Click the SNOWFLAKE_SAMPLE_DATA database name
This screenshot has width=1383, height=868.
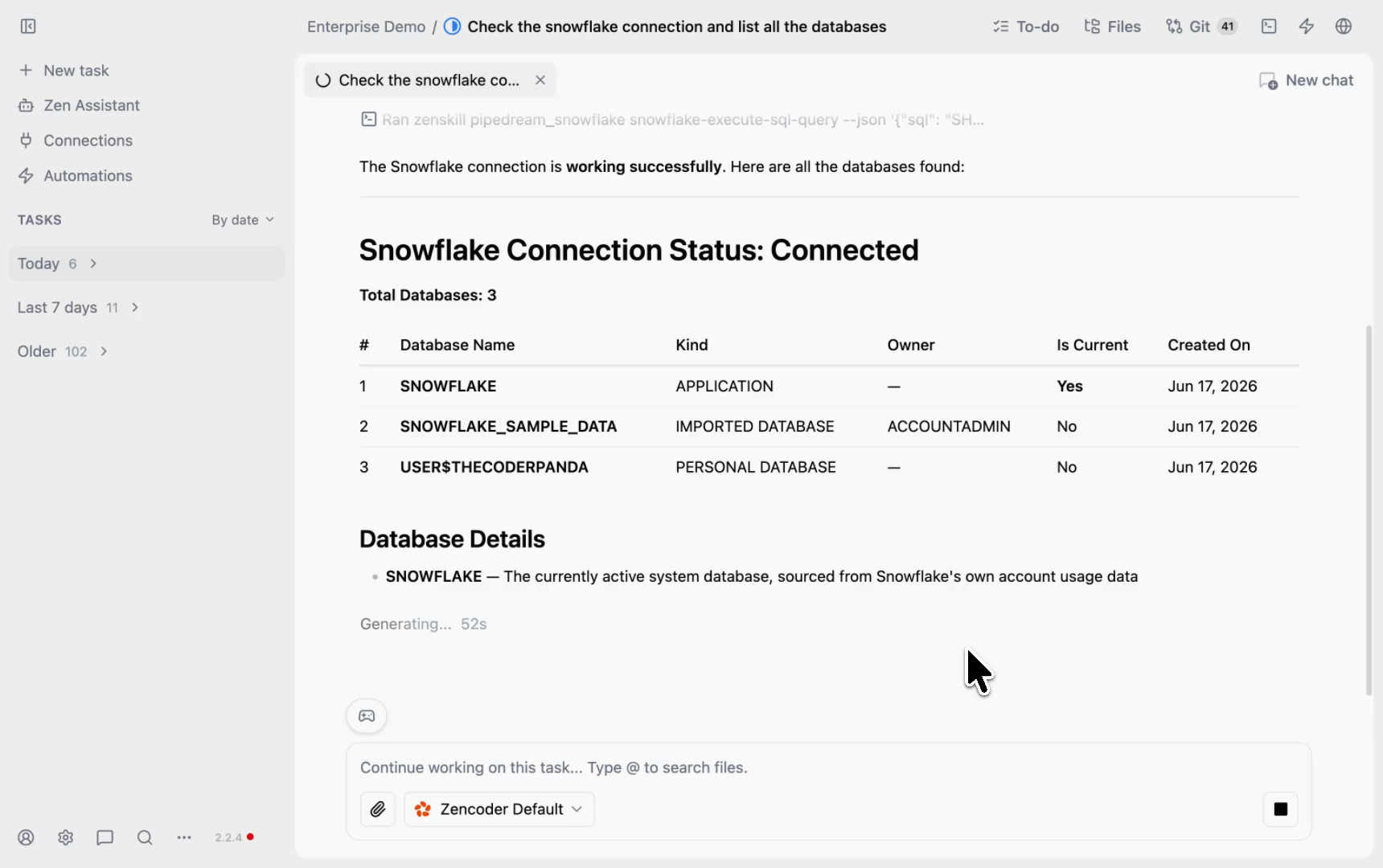(508, 427)
